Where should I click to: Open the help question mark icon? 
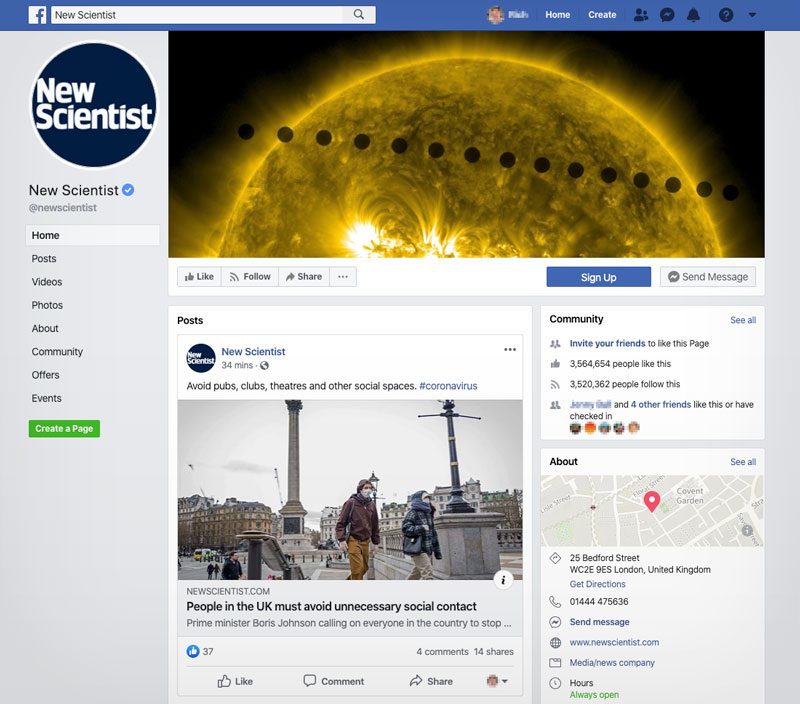coord(726,15)
